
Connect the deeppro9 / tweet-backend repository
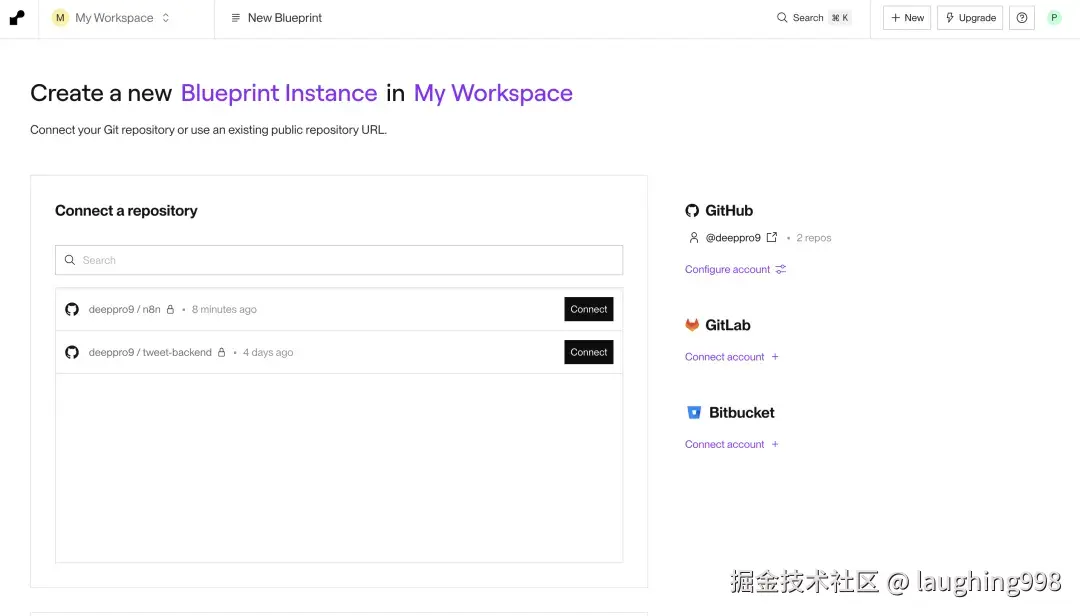click(x=588, y=352)
